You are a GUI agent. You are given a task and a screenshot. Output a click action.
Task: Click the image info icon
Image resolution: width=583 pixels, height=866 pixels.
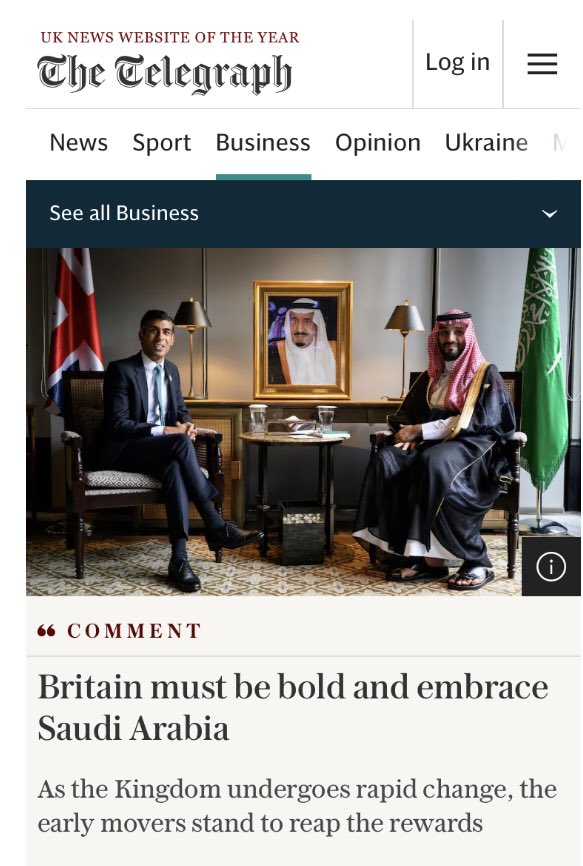click(x=550, y=566)
